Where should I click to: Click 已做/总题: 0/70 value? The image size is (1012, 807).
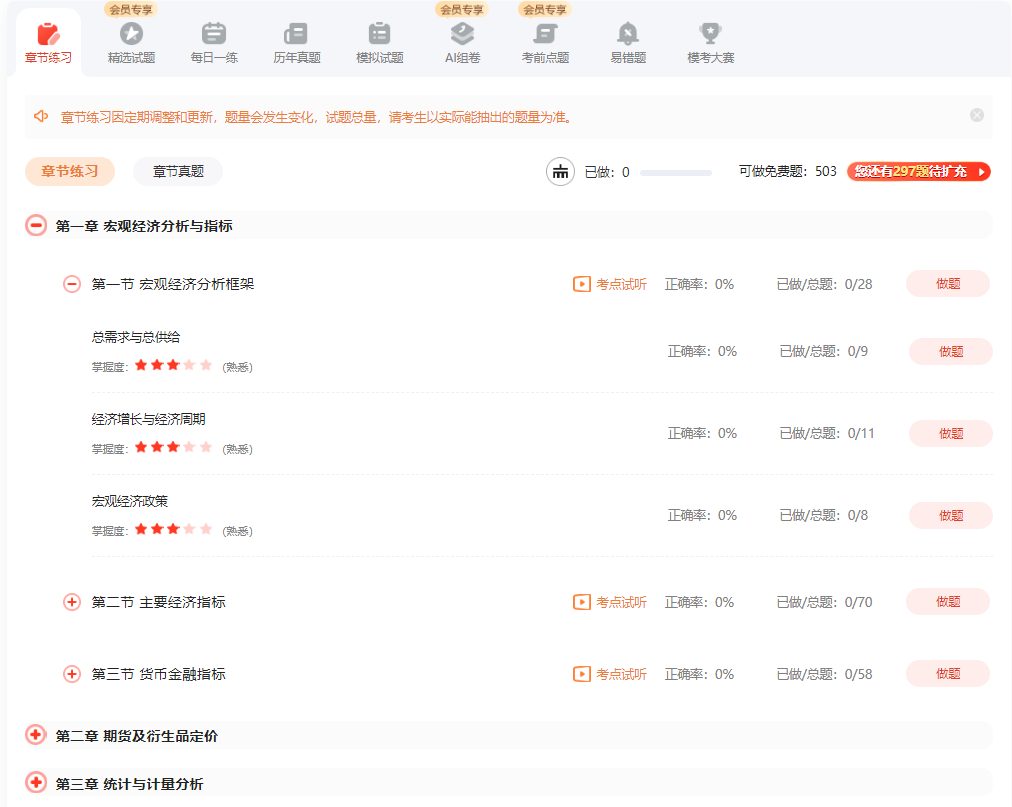(824, 602)
